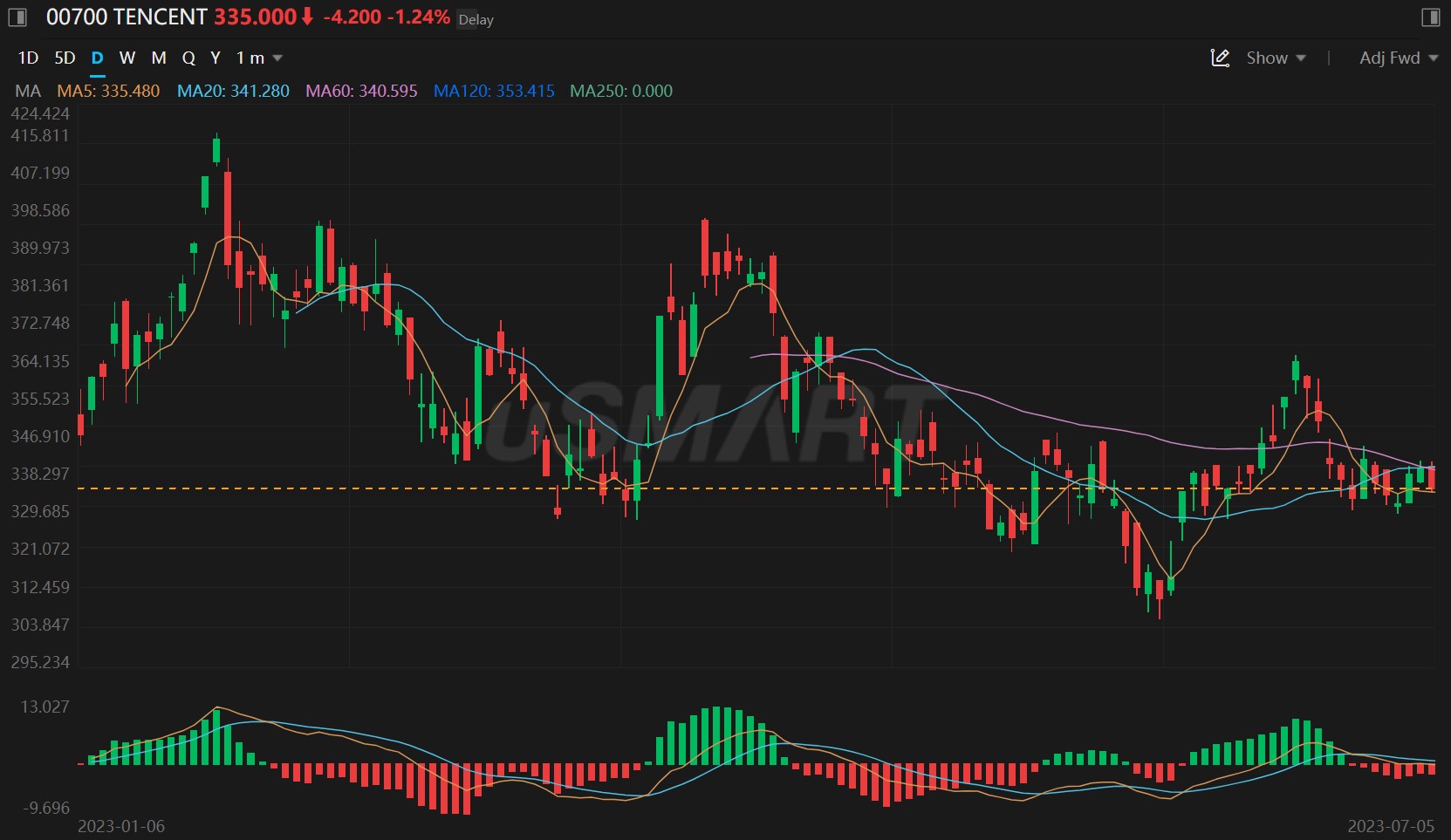Image resolution: width=1451 pixels, height=840 pixels.
Task: Open the Adj Fwd adjustment dropdown
Action: pyautogui.click(x=1398, y=58)
